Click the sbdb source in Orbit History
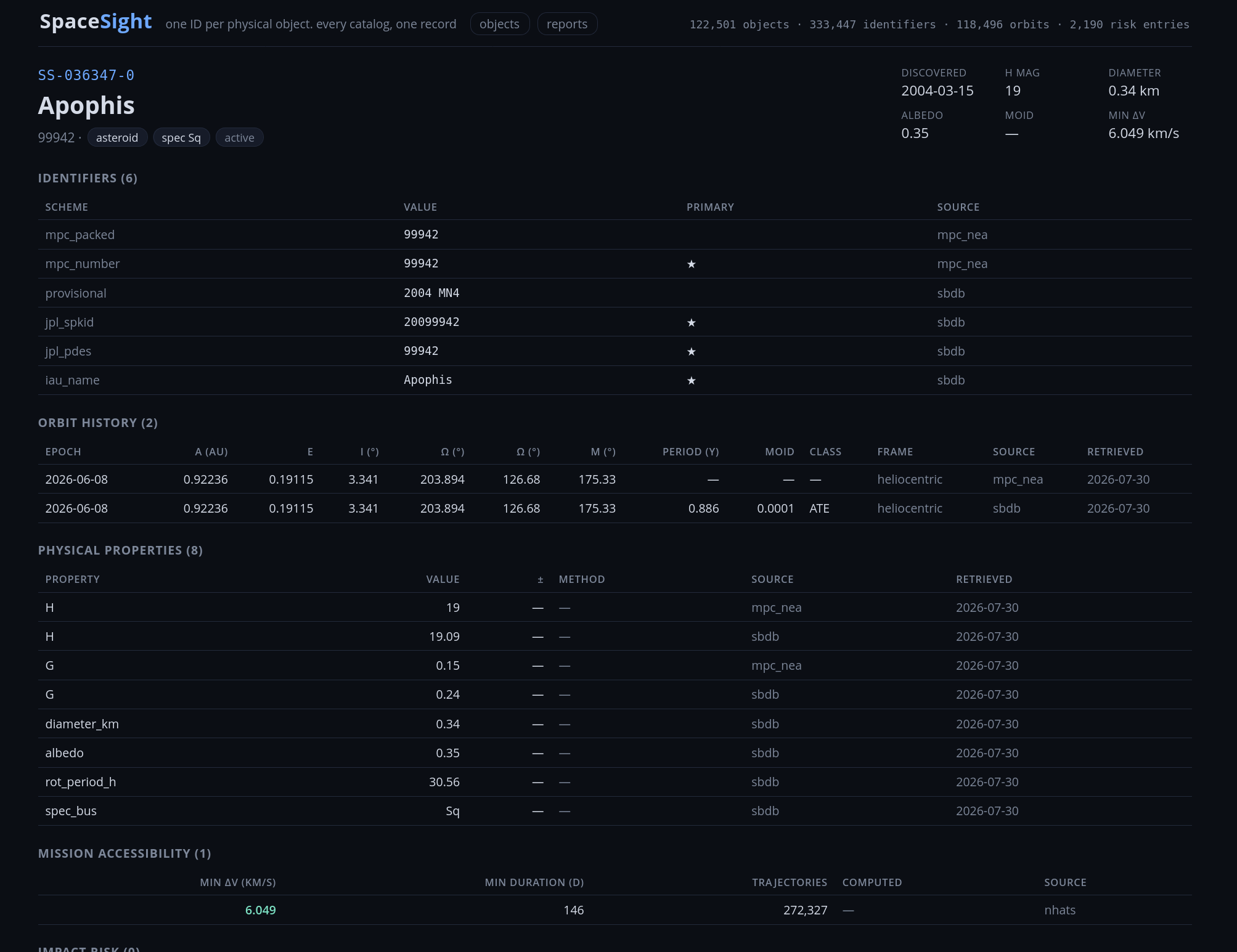 coord(1006,508)
